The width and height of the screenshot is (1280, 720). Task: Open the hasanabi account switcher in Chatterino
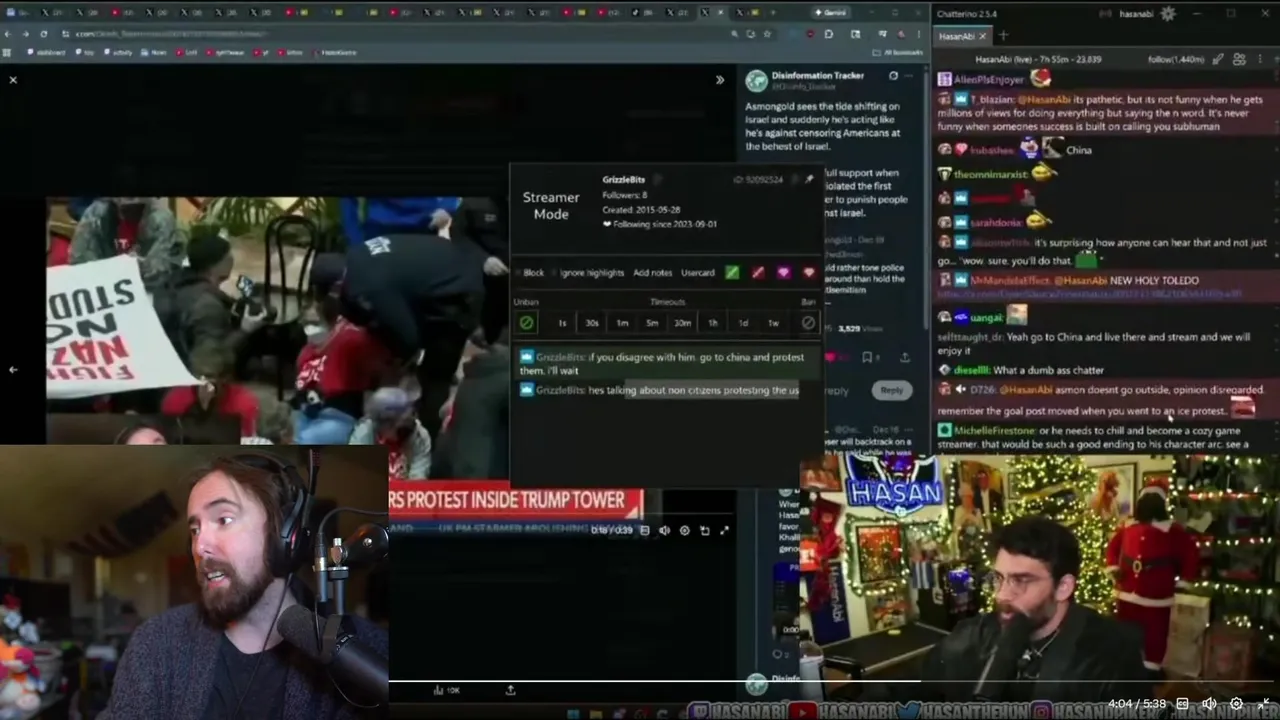click(x=1136, y=14)
